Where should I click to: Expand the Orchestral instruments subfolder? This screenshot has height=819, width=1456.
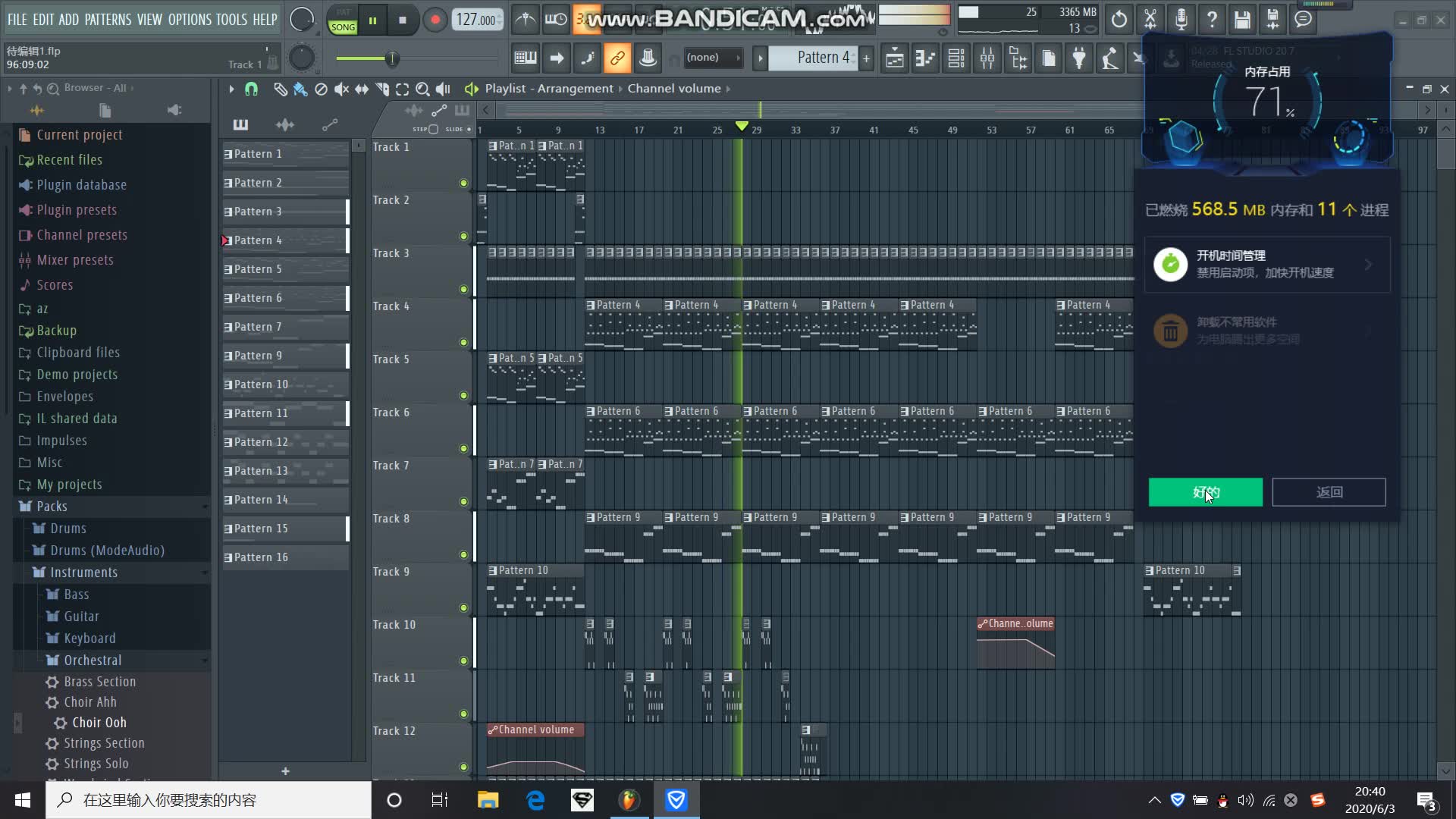point(92,659)
